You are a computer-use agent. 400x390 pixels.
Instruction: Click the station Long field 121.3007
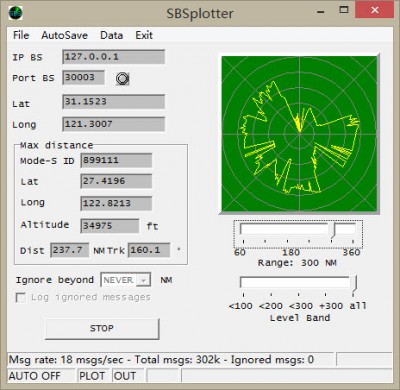coord(113,124)
